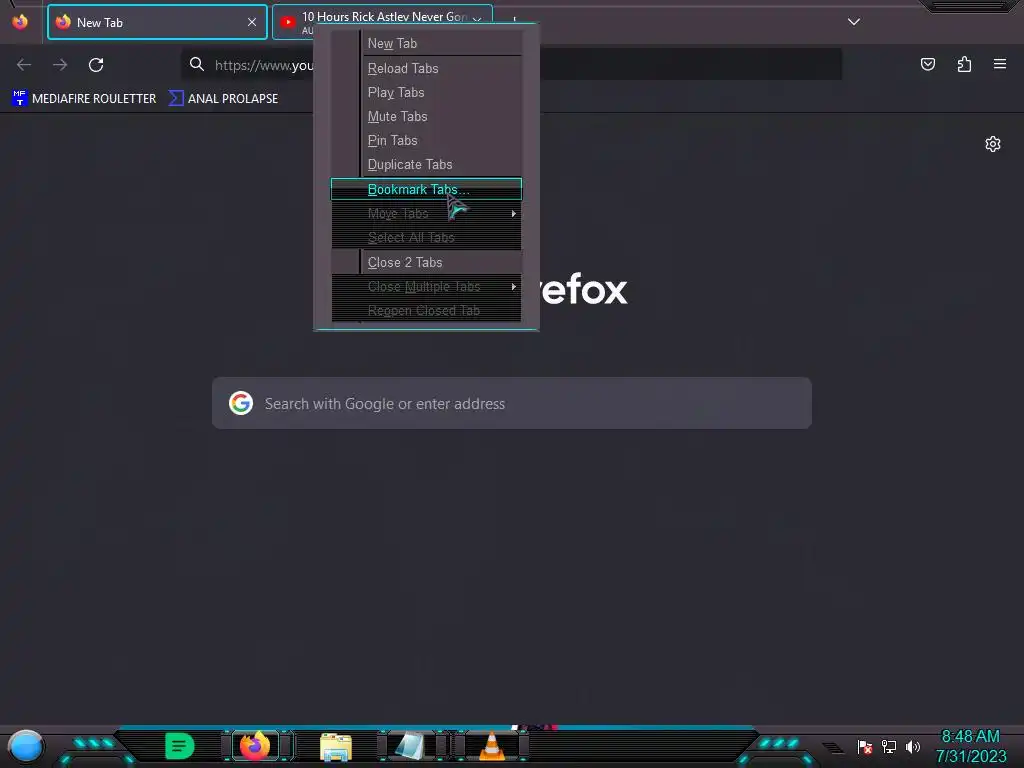Screen dimensions: 1024x768
Task: Expand the Move Tabs submenu arrow
Action: pyautogui.click(x=514, y=214)
